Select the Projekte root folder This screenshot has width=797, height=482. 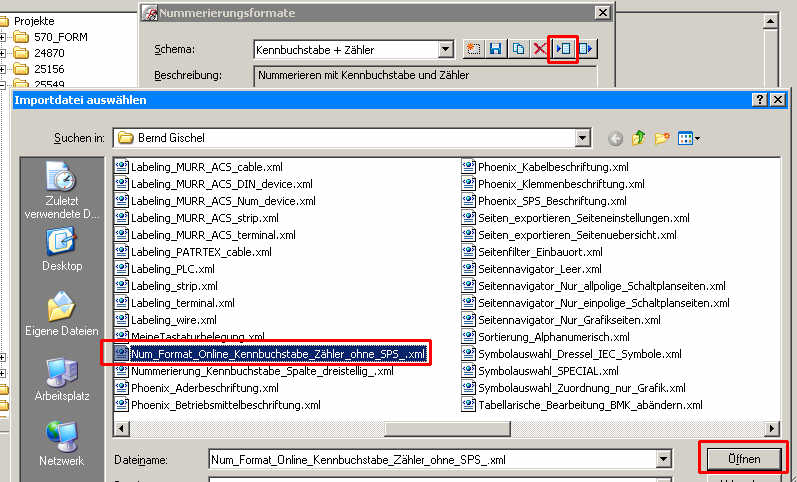(x=27, y=21)
